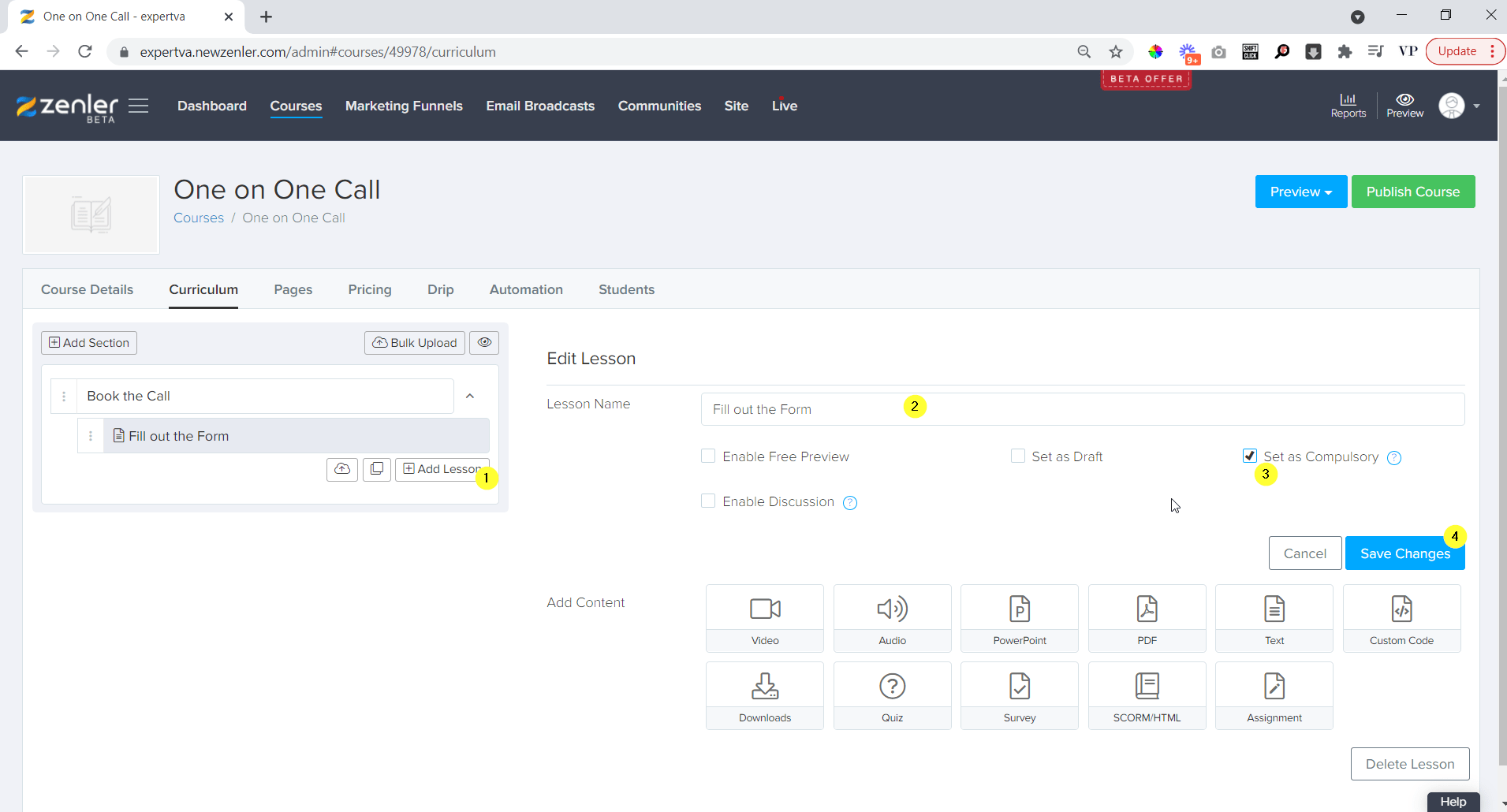Select the SCORM/HTML content type
This screenshot has height=812, width=1507.
pyautogui.click(x=1147, y=695)
